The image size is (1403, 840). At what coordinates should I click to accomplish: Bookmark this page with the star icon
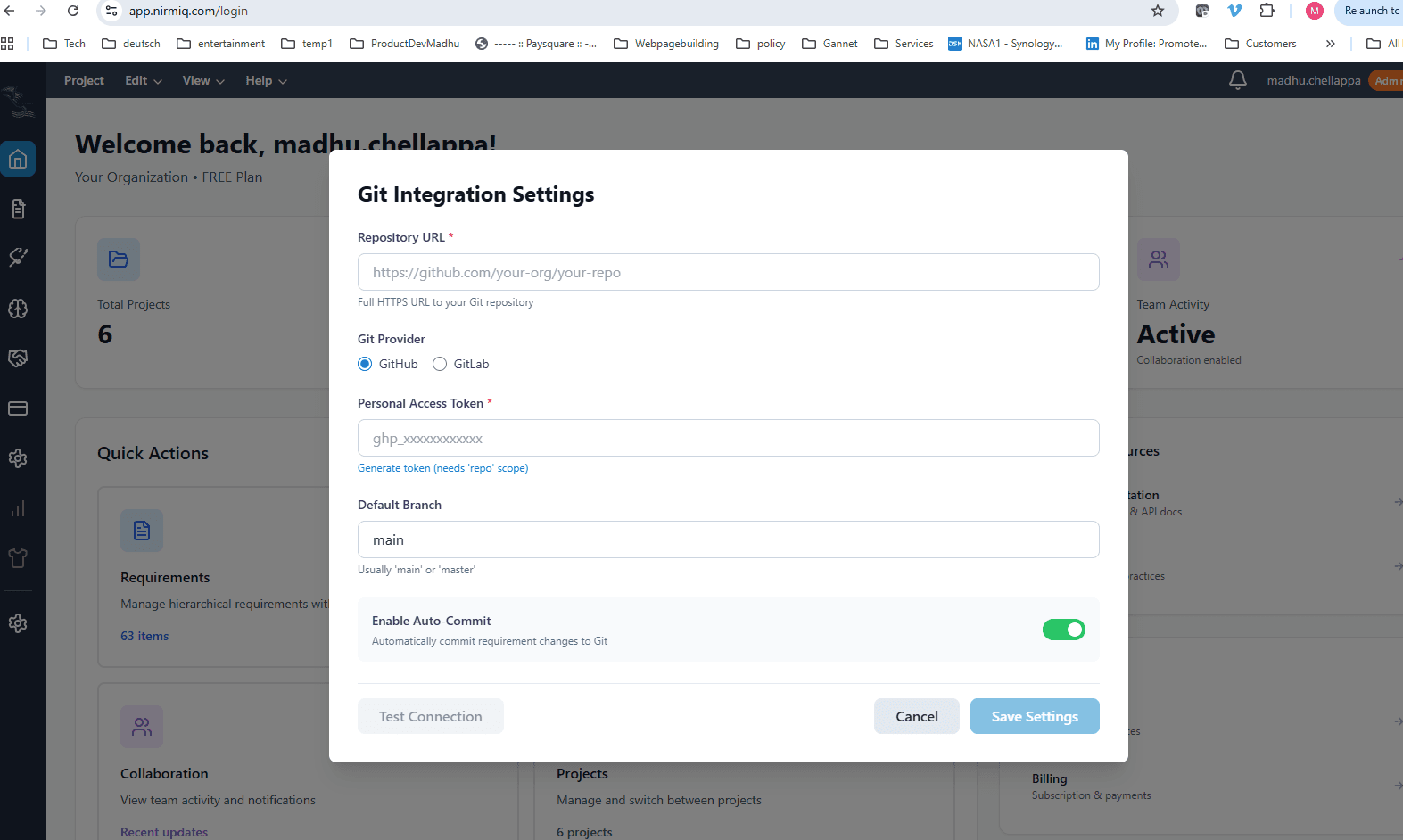pyautogui.click(x=1158, y=11)
